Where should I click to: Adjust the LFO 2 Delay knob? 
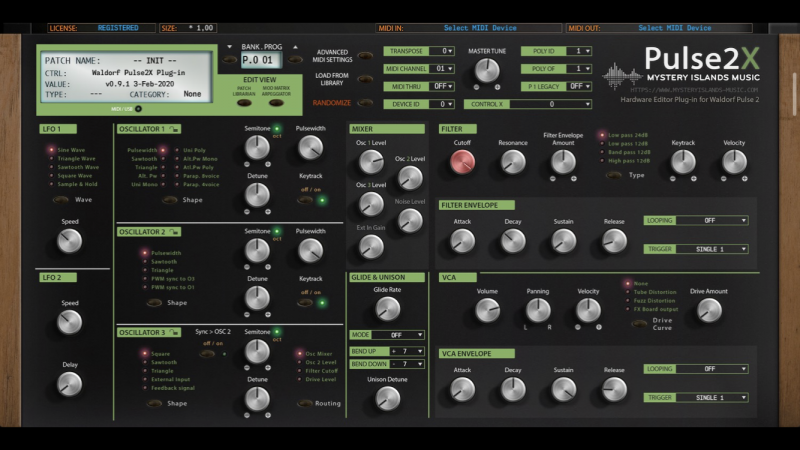tap(70, 384)
